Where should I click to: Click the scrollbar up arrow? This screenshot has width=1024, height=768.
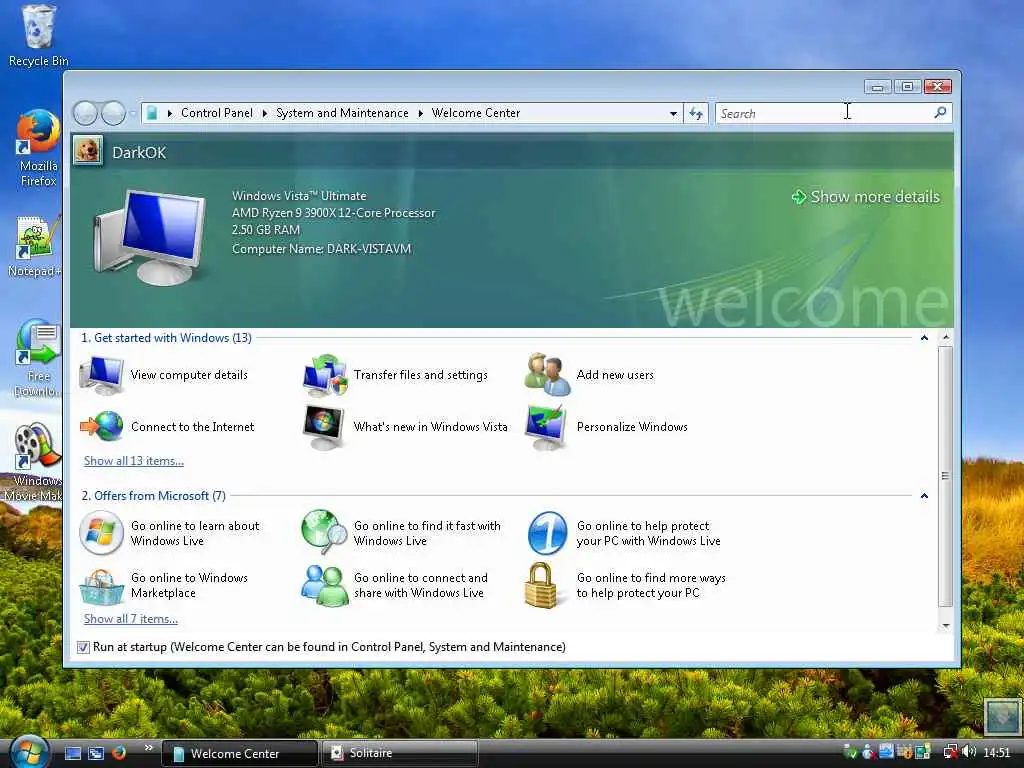[946, 338]
